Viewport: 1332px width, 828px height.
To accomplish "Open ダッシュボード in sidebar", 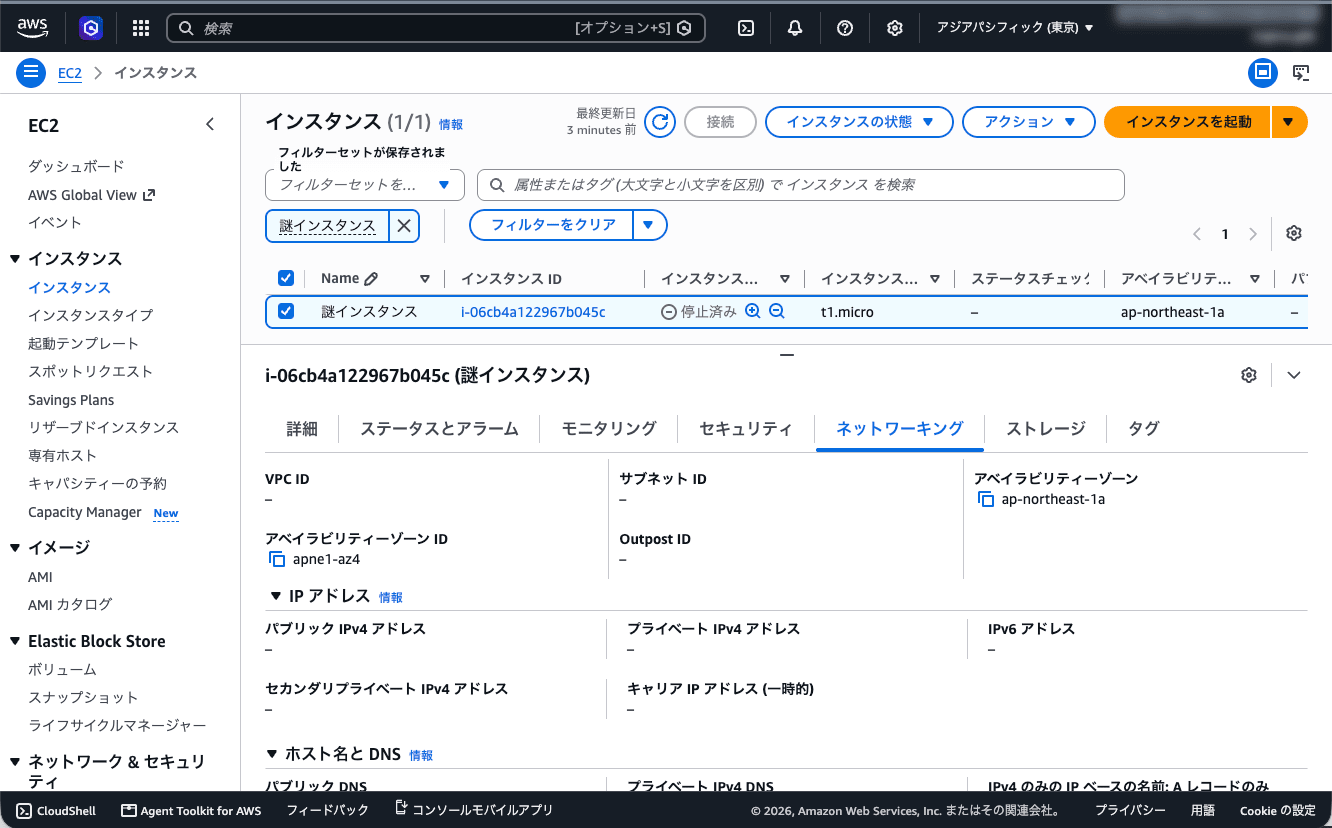I will [x=76, y=166].
